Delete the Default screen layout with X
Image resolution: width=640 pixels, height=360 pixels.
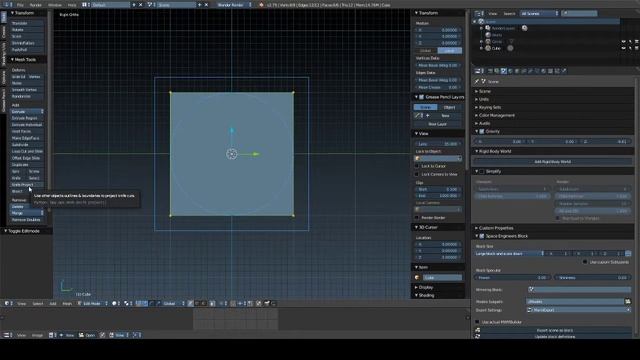[141, 5]
